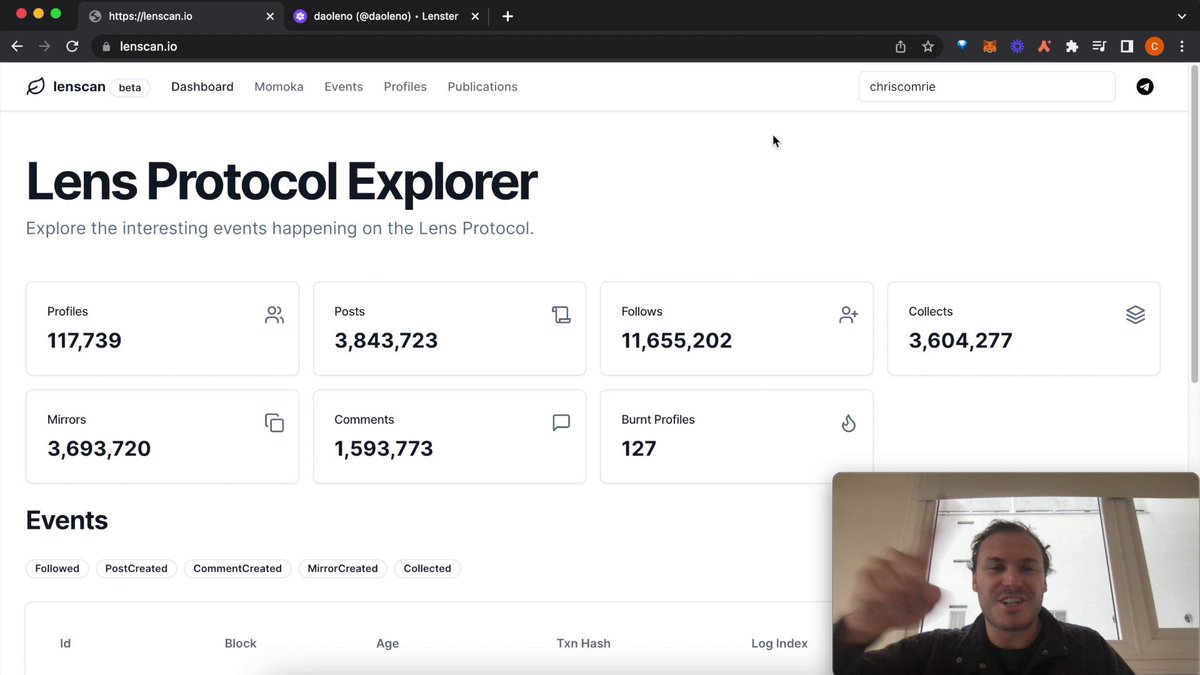This screenshot has width=1200, height=675.
Task: Click the Lens Protocol Explorer heading
Action: 281,182
